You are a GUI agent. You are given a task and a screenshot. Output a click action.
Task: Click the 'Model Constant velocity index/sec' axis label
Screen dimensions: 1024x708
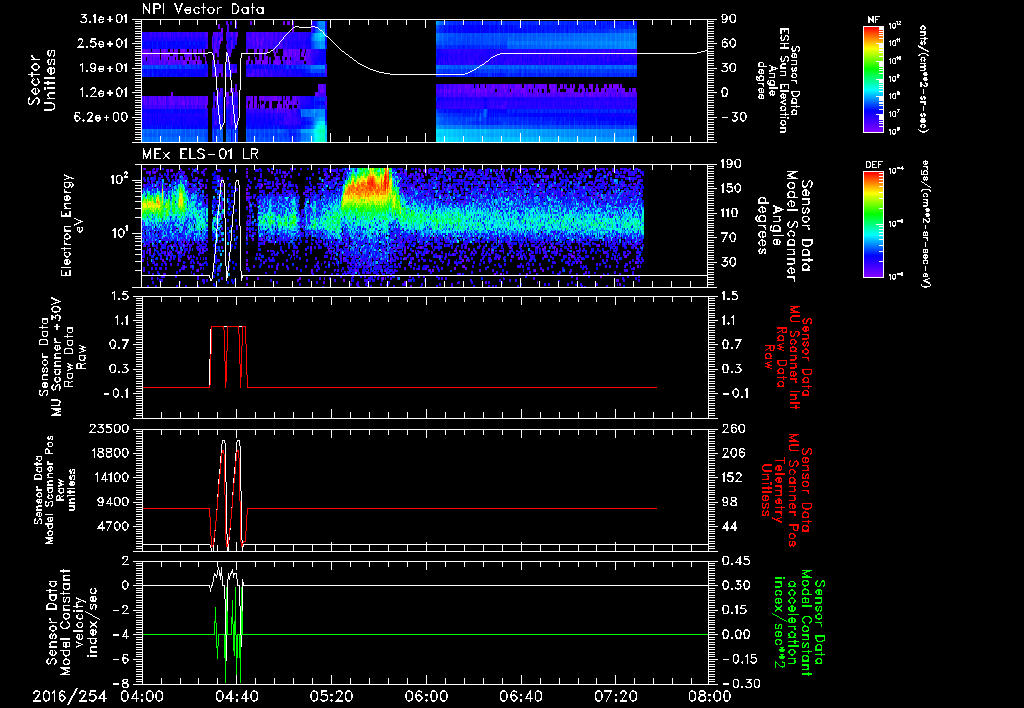click(x=71, y=622)
